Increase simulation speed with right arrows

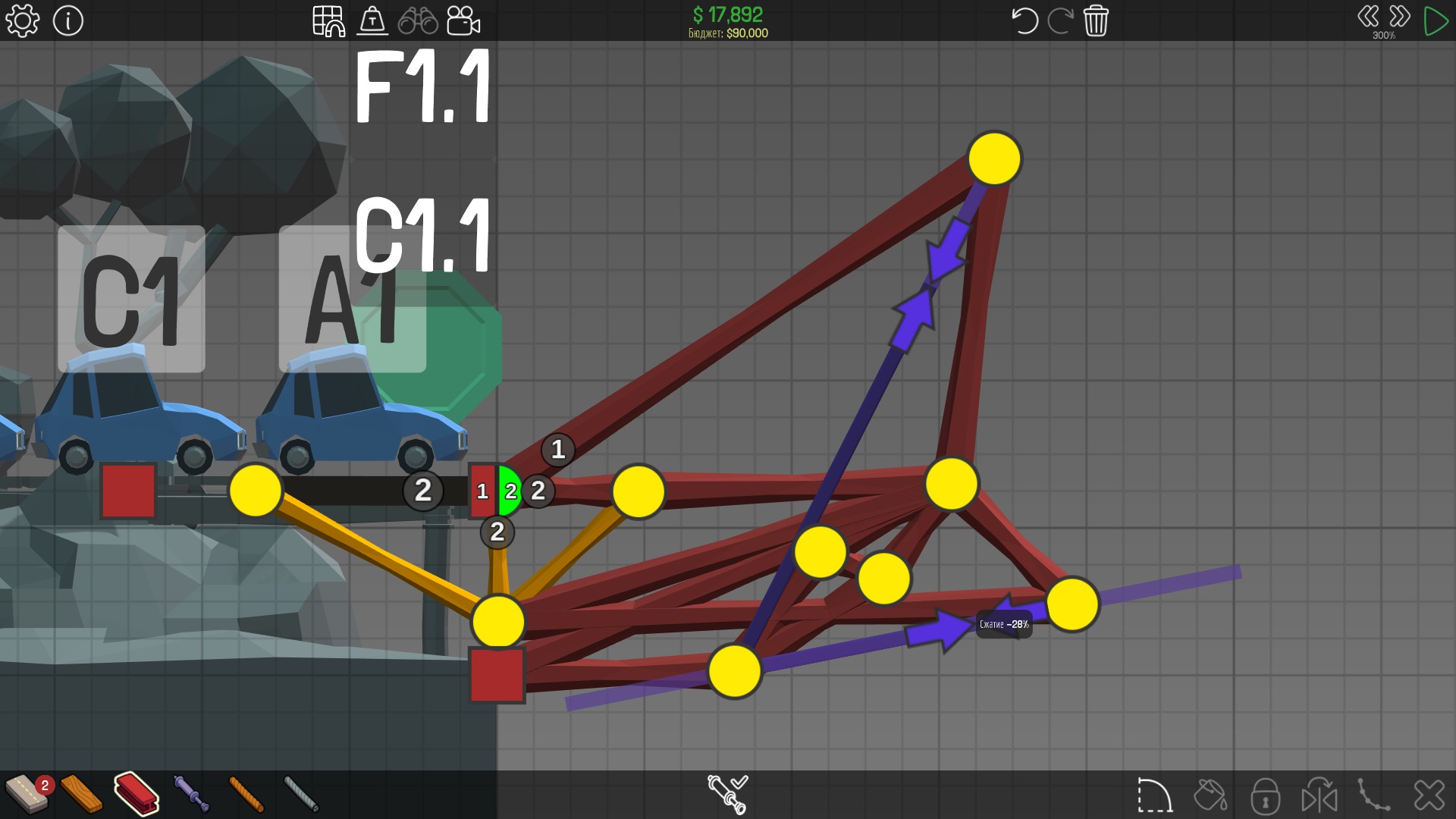click(1400, 17)
